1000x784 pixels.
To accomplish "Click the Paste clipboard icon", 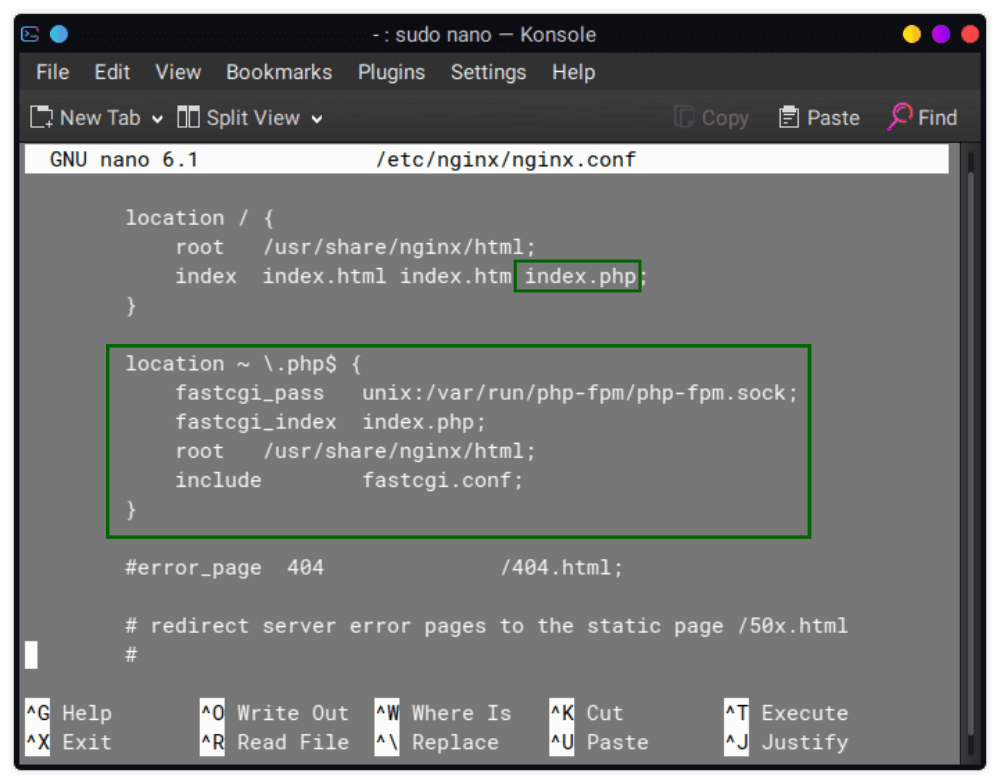I will [x=789, y=117].
